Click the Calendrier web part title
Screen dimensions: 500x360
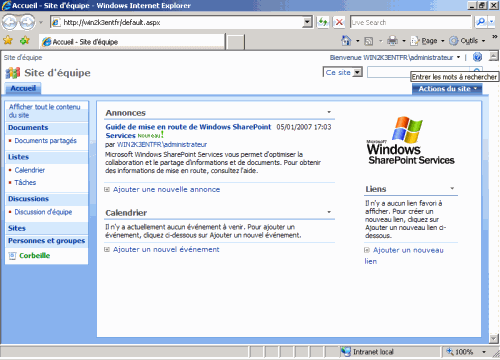click(x=126, y=213)
